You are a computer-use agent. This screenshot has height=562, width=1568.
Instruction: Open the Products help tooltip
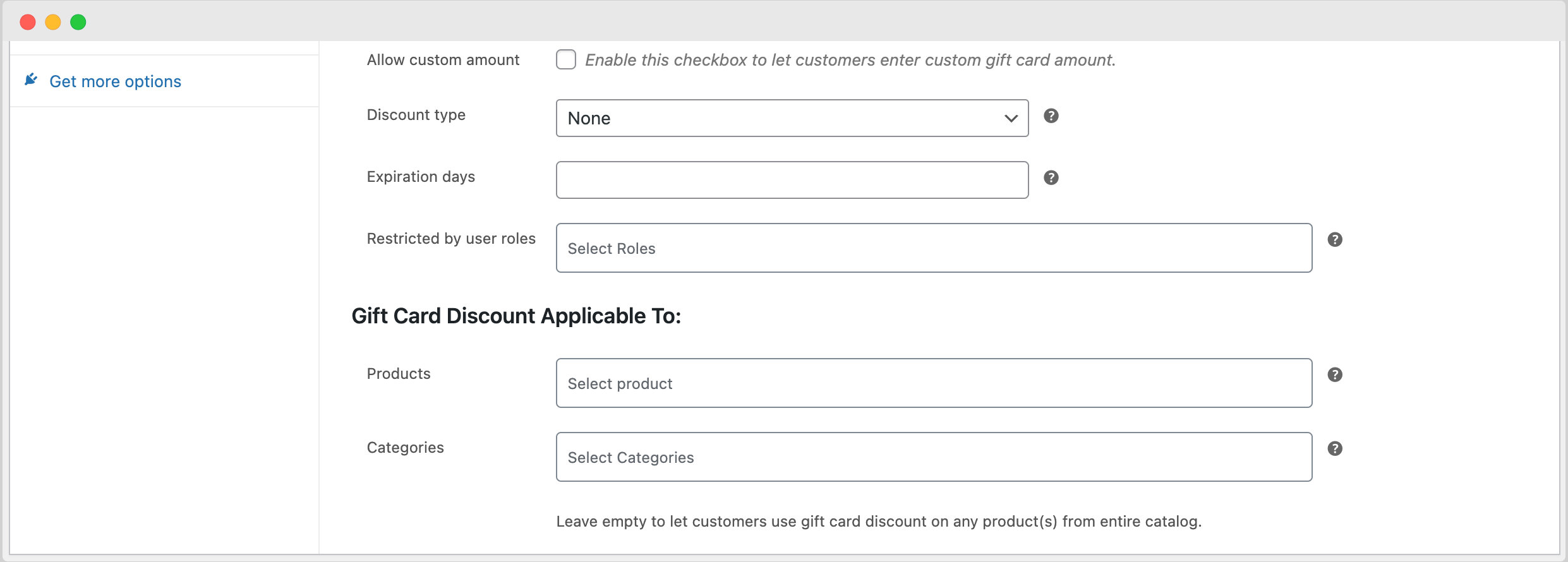(x=1336, y=374)
